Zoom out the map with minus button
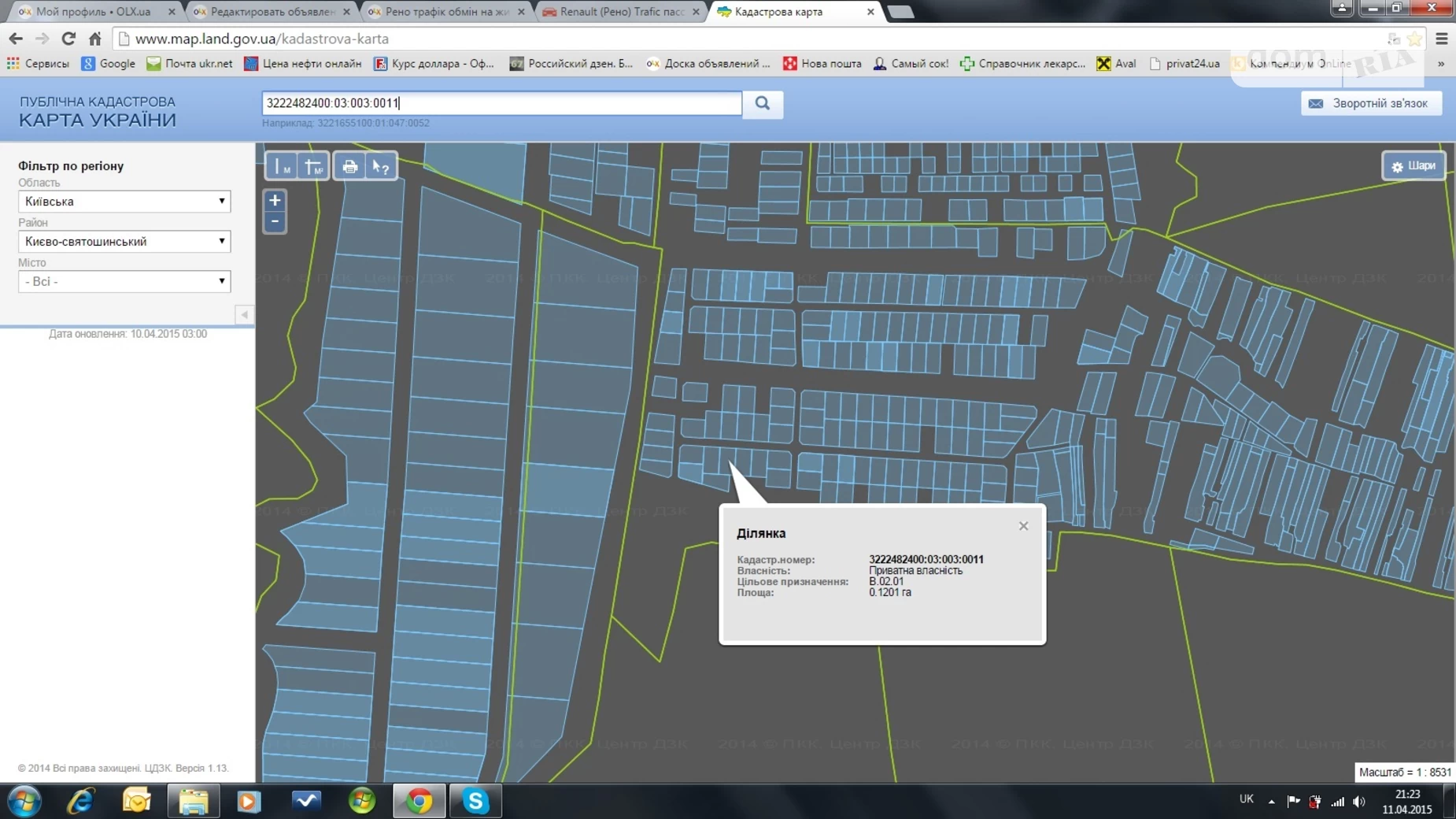Image resolution: width=1456 pixels, height=819 pixels. 275,222
